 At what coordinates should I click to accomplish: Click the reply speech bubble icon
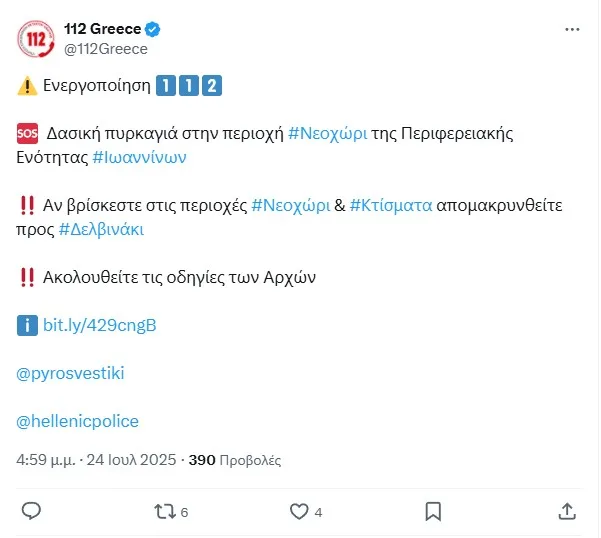[x=31, y=511]
